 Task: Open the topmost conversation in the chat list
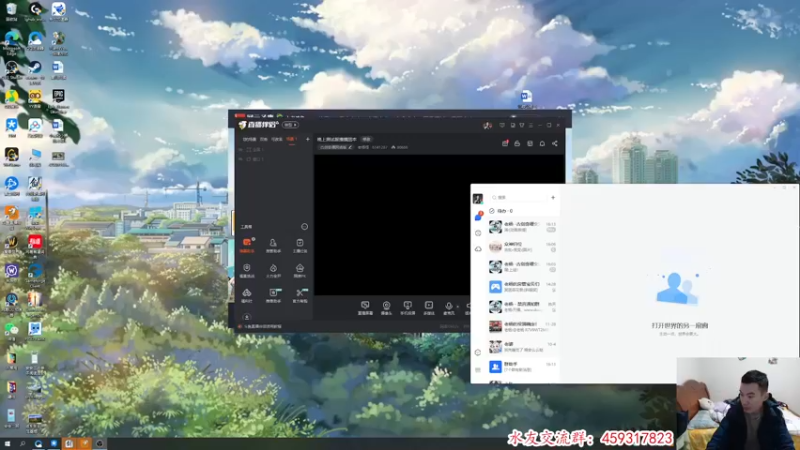(522, 227)
